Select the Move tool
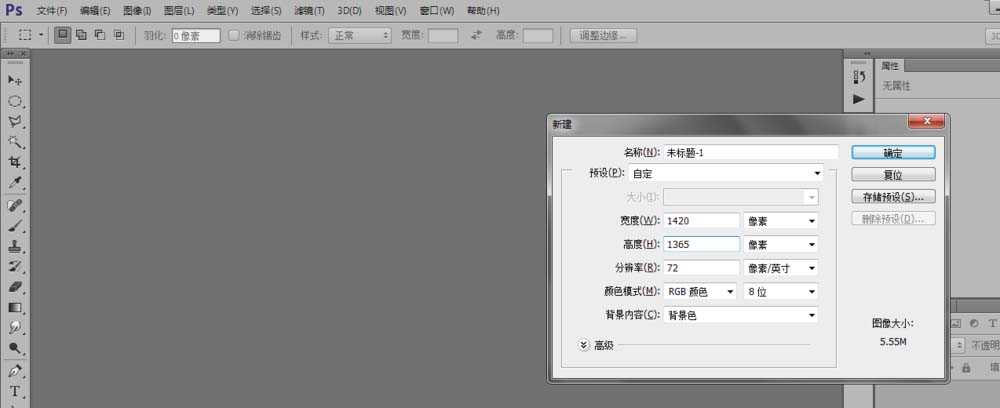The image size is (1000, 408). click(x=15, y=80)
